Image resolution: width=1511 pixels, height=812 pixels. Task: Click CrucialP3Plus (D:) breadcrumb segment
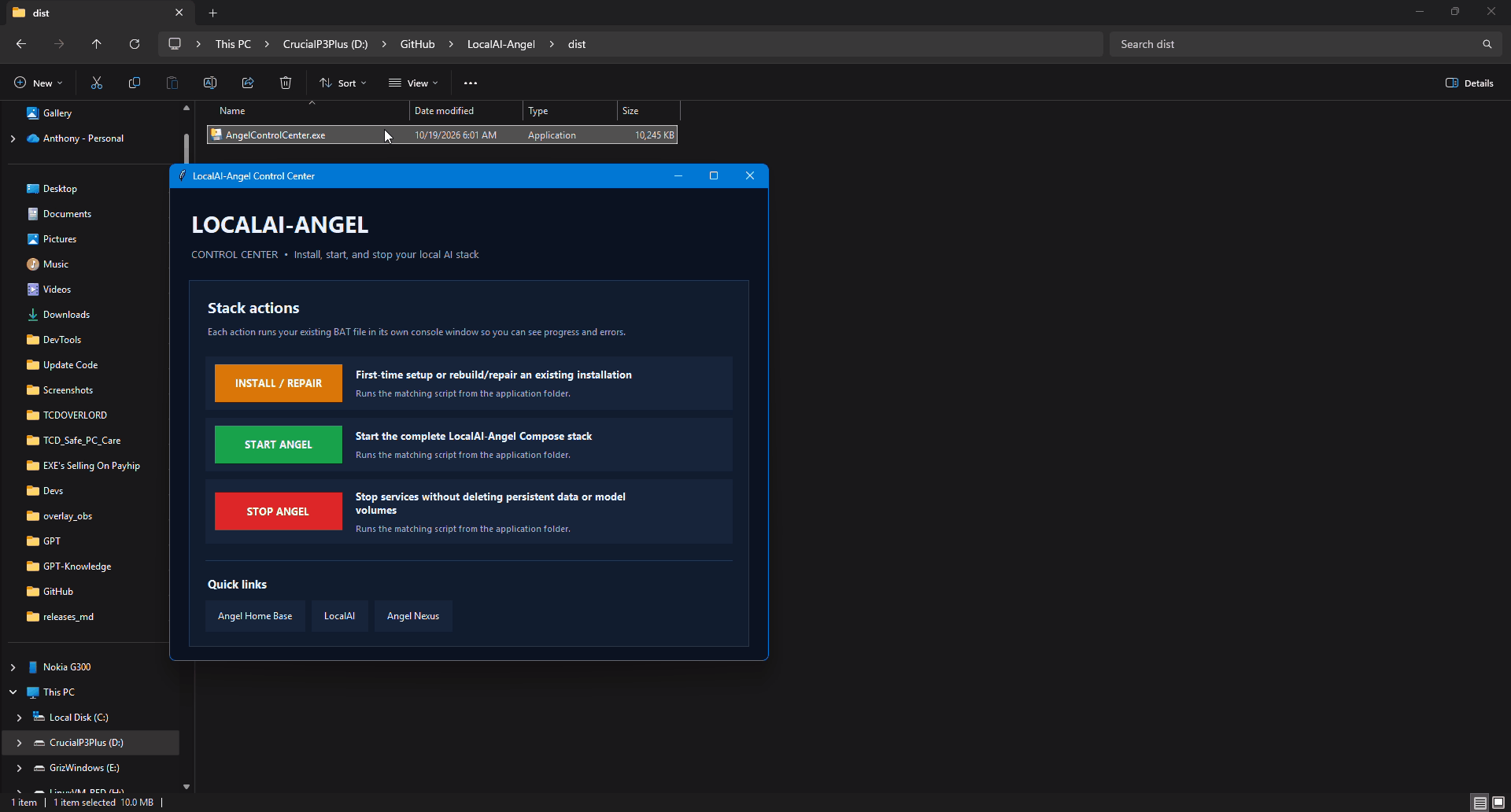pyautogui.click(x=326, y=44)
